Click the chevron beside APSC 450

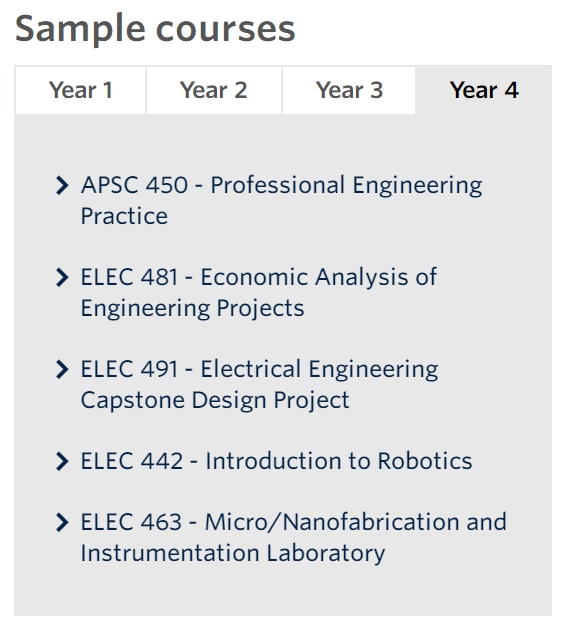point(62,185)
